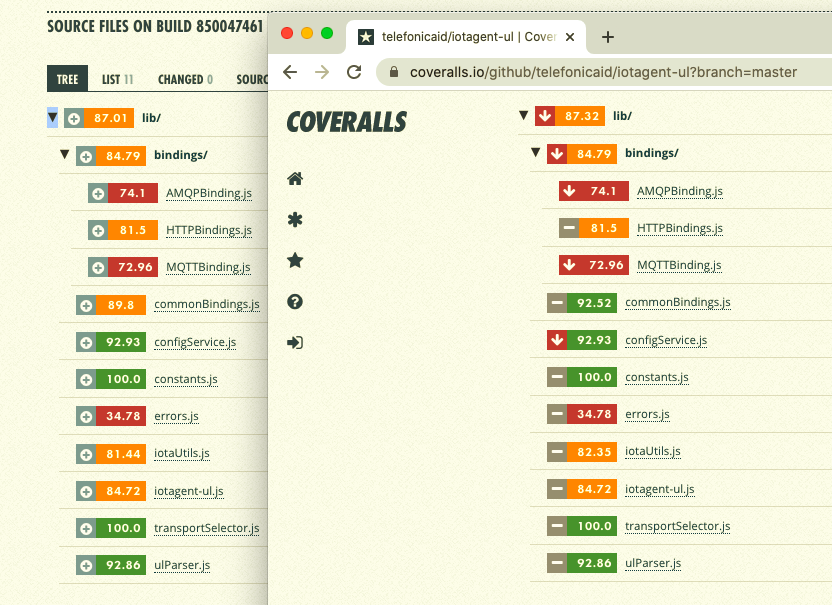Click plus icon beside commonBindings.js 89.8 in back window
This screenshot has width=832, height=605.
86,305
